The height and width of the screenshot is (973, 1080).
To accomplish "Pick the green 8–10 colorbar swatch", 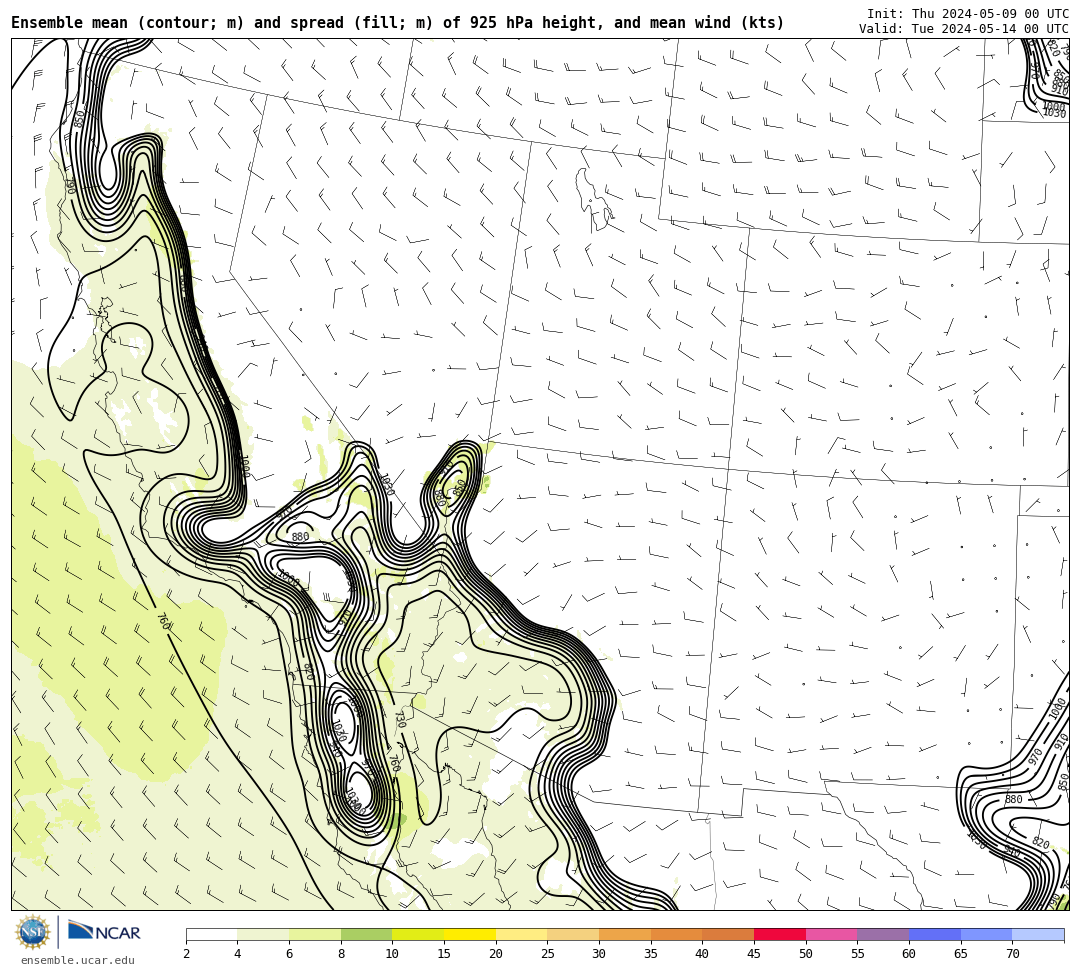I will pos(366,934).
